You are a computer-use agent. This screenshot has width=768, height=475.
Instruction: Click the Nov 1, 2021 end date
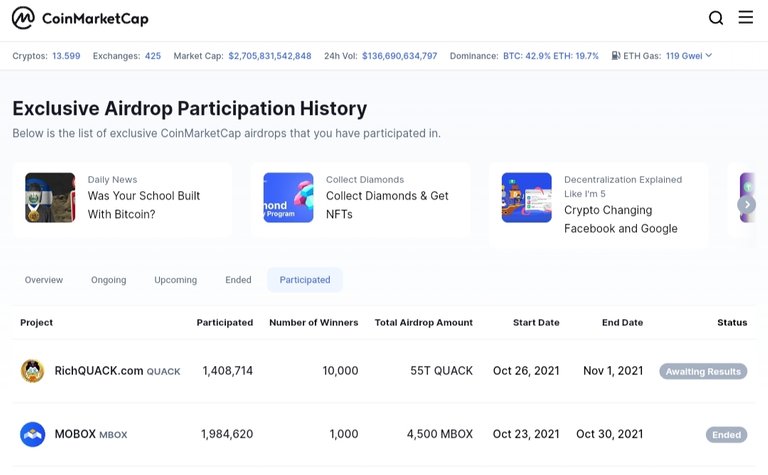[x=613, y=371]
